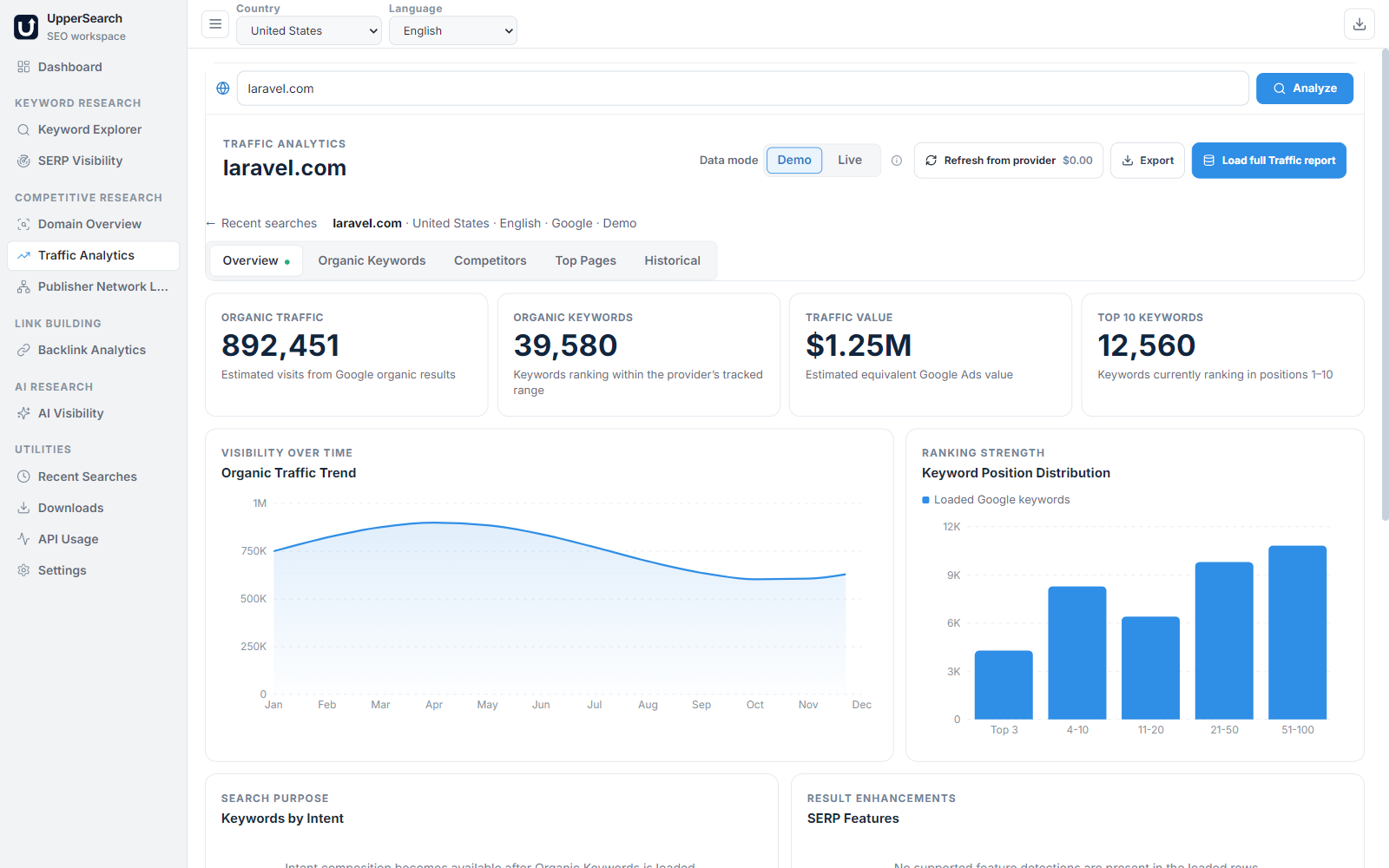Select the Overview tab
The width and height of the screenshot is (1389, 868).
(x=256, y=260)
